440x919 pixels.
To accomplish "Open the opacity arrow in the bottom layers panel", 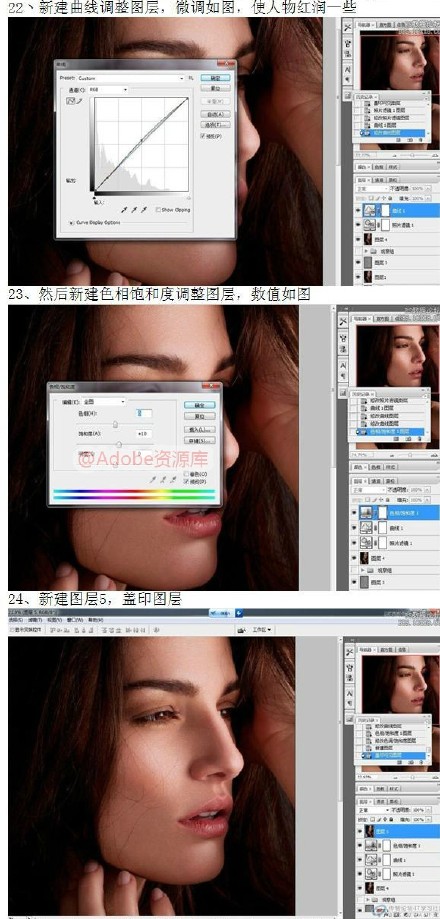I will pyautogui.click(x=428, y=810).
